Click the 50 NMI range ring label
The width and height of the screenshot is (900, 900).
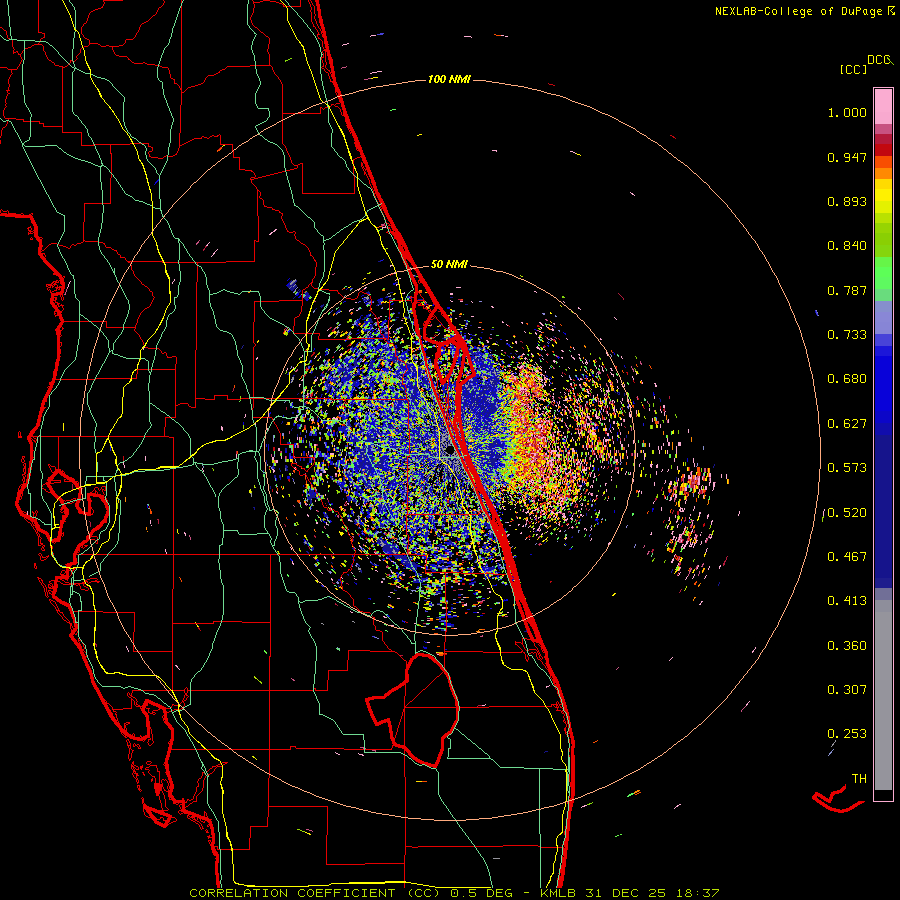point(449,264)
